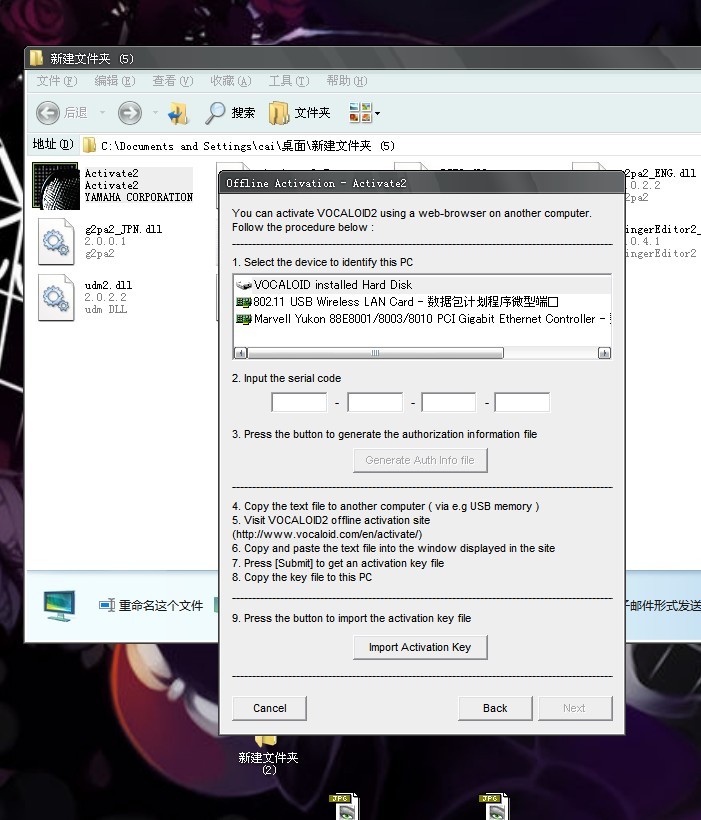
Task: Click device list scroll right arrow
Action: click(x=604, y=353)
